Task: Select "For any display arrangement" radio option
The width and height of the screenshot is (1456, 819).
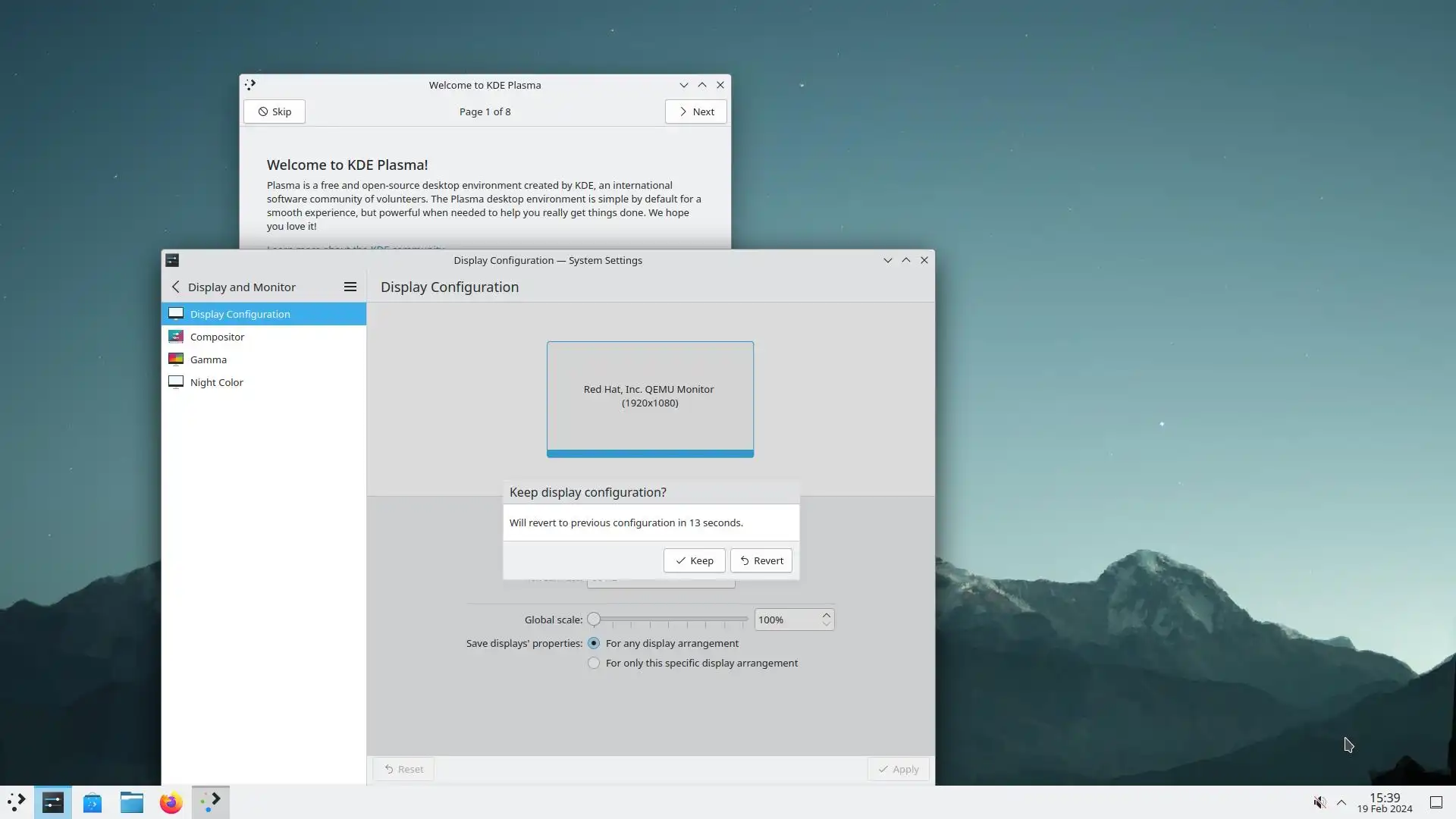Action: [x=594, y=643]
